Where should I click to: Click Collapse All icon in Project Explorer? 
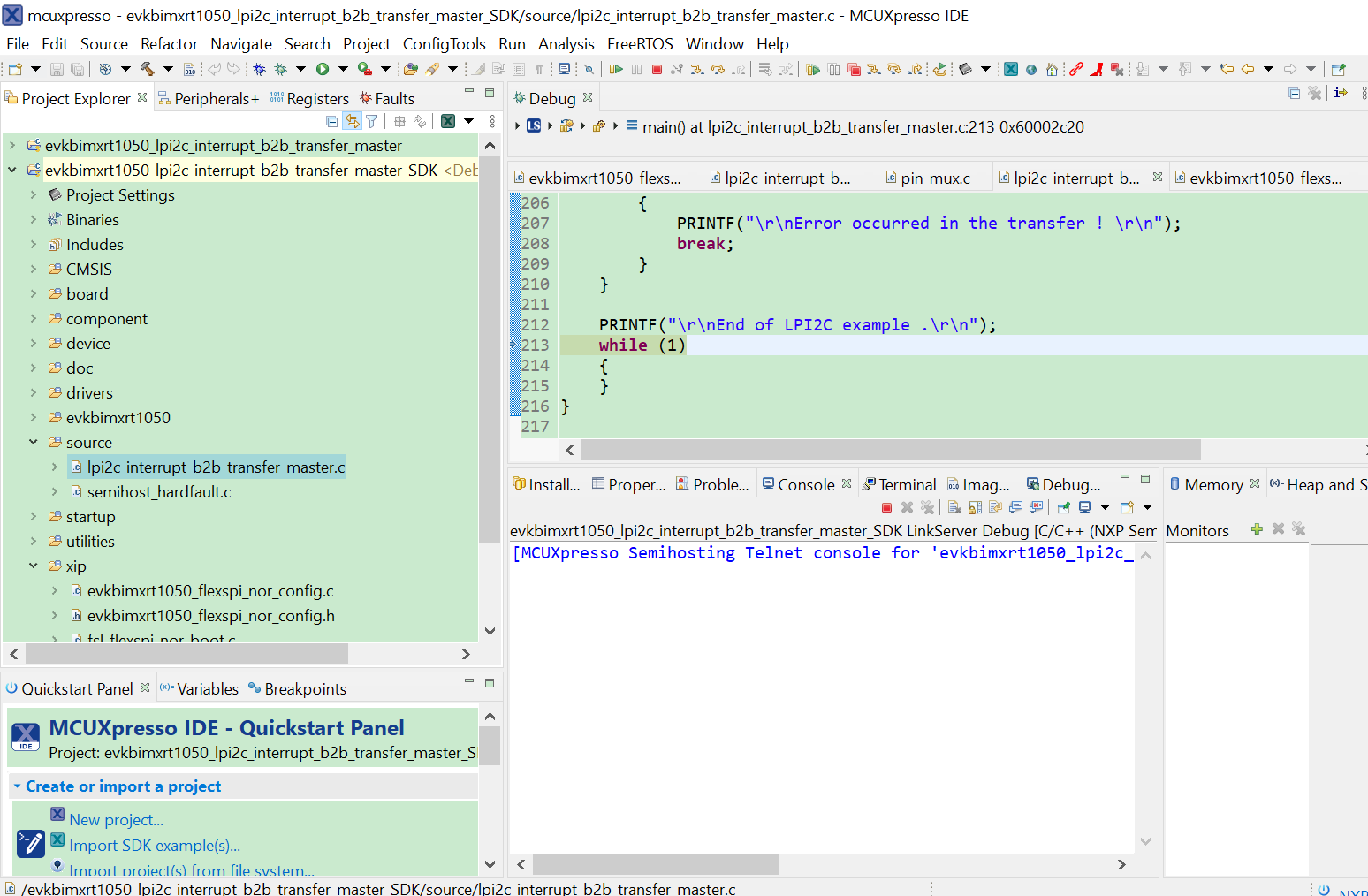[x=331, y=121]
